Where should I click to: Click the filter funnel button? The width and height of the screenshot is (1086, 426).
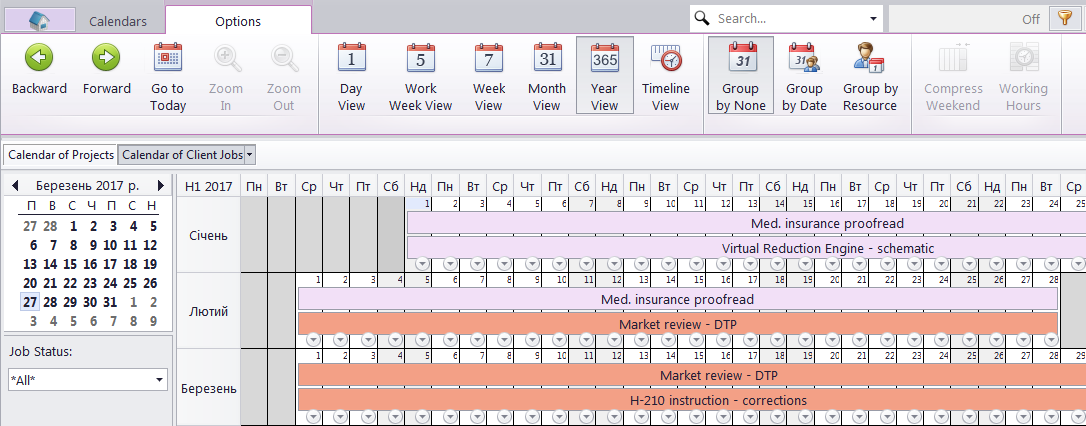coord(1064,19)
